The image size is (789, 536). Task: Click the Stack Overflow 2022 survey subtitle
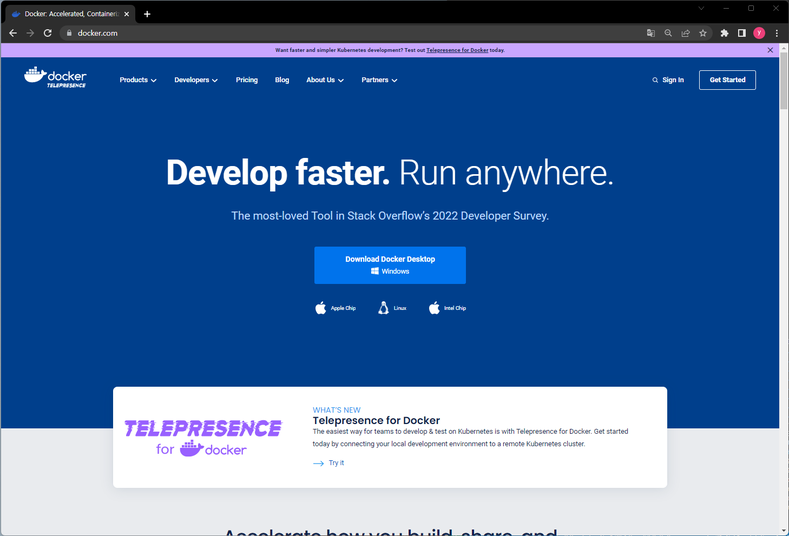(x=390, y=216)
